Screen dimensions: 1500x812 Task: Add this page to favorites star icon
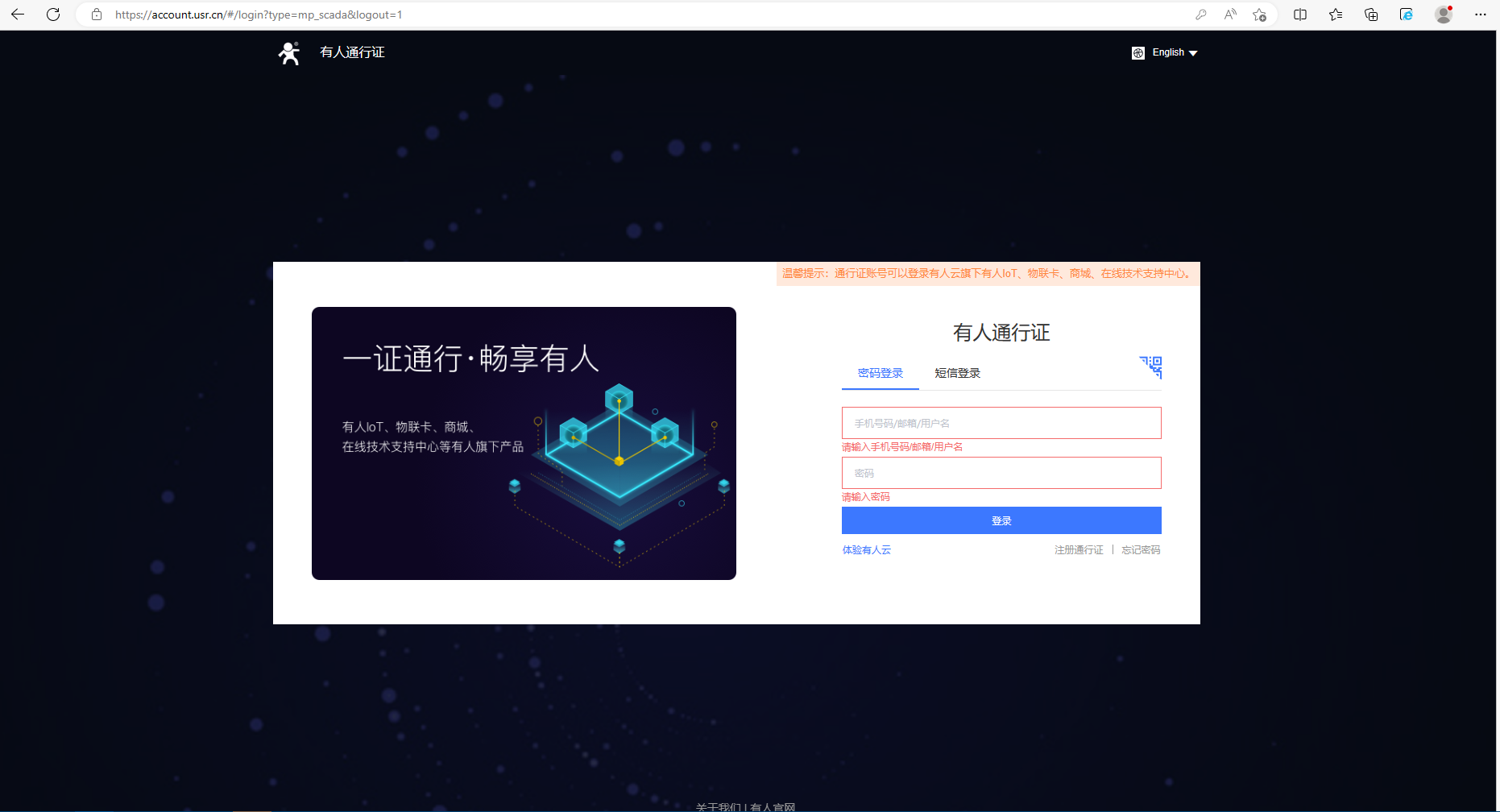click(x=1260, y=14)
